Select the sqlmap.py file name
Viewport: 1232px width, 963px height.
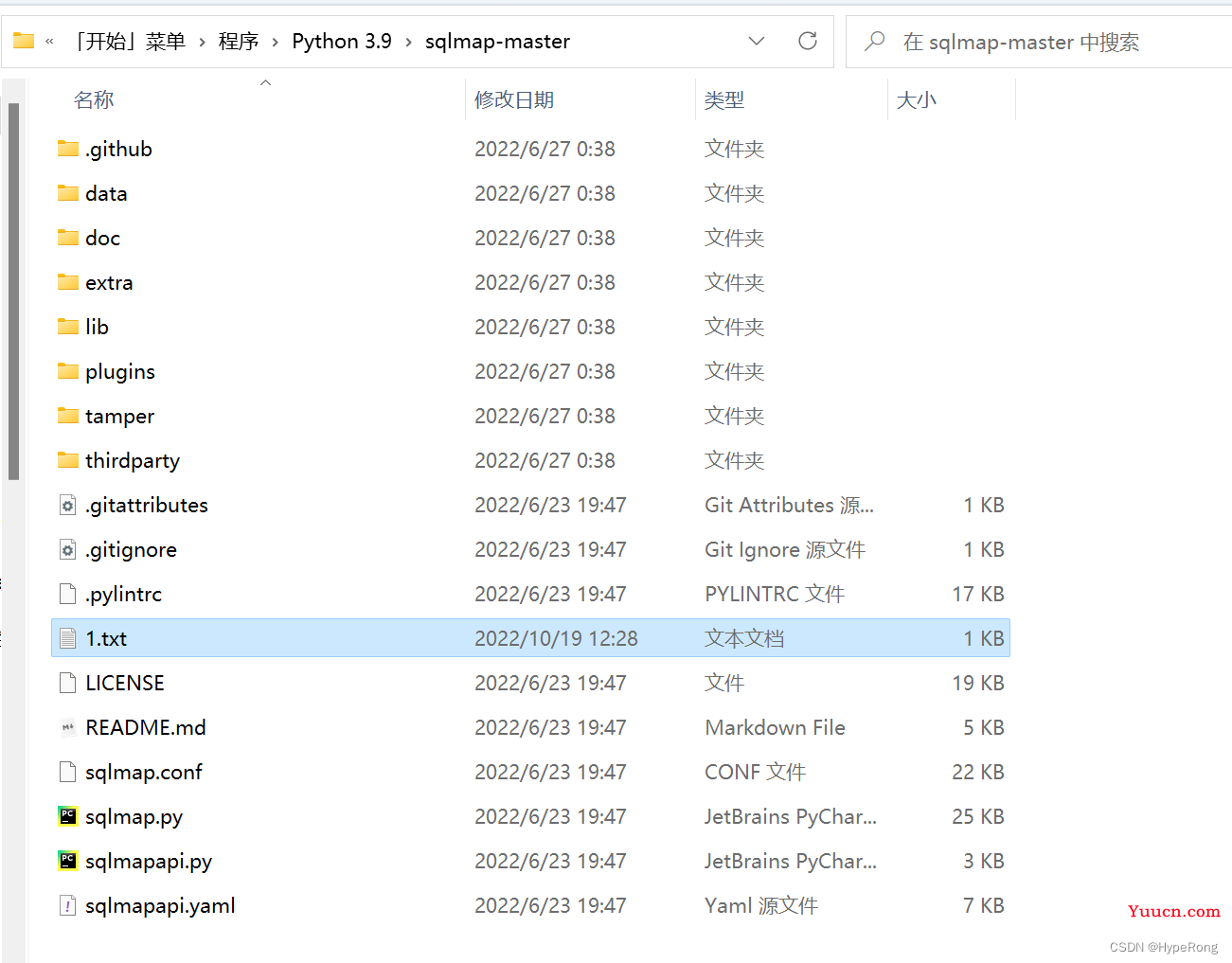134,816
